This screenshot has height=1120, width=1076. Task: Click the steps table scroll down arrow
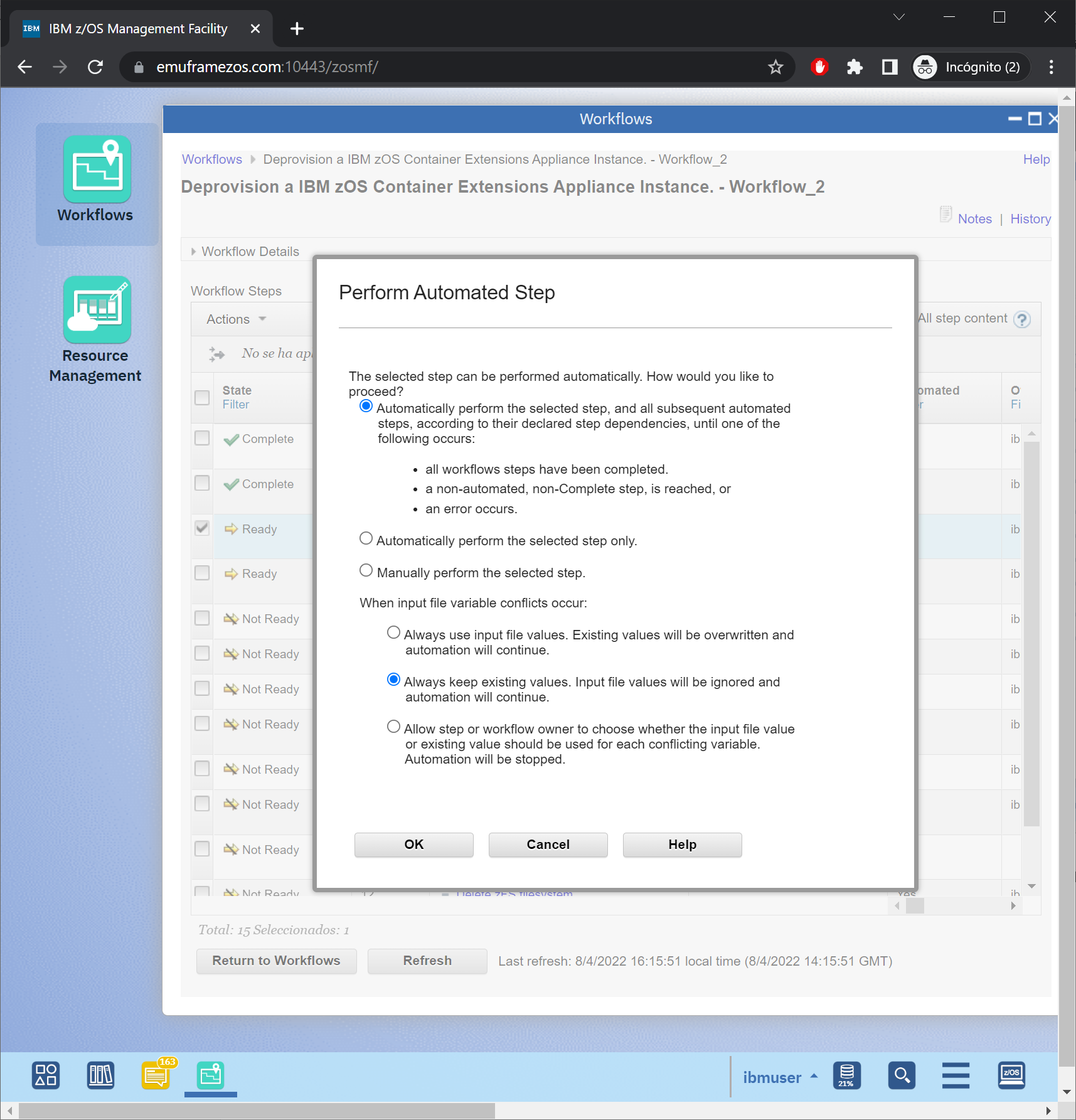1031,887
